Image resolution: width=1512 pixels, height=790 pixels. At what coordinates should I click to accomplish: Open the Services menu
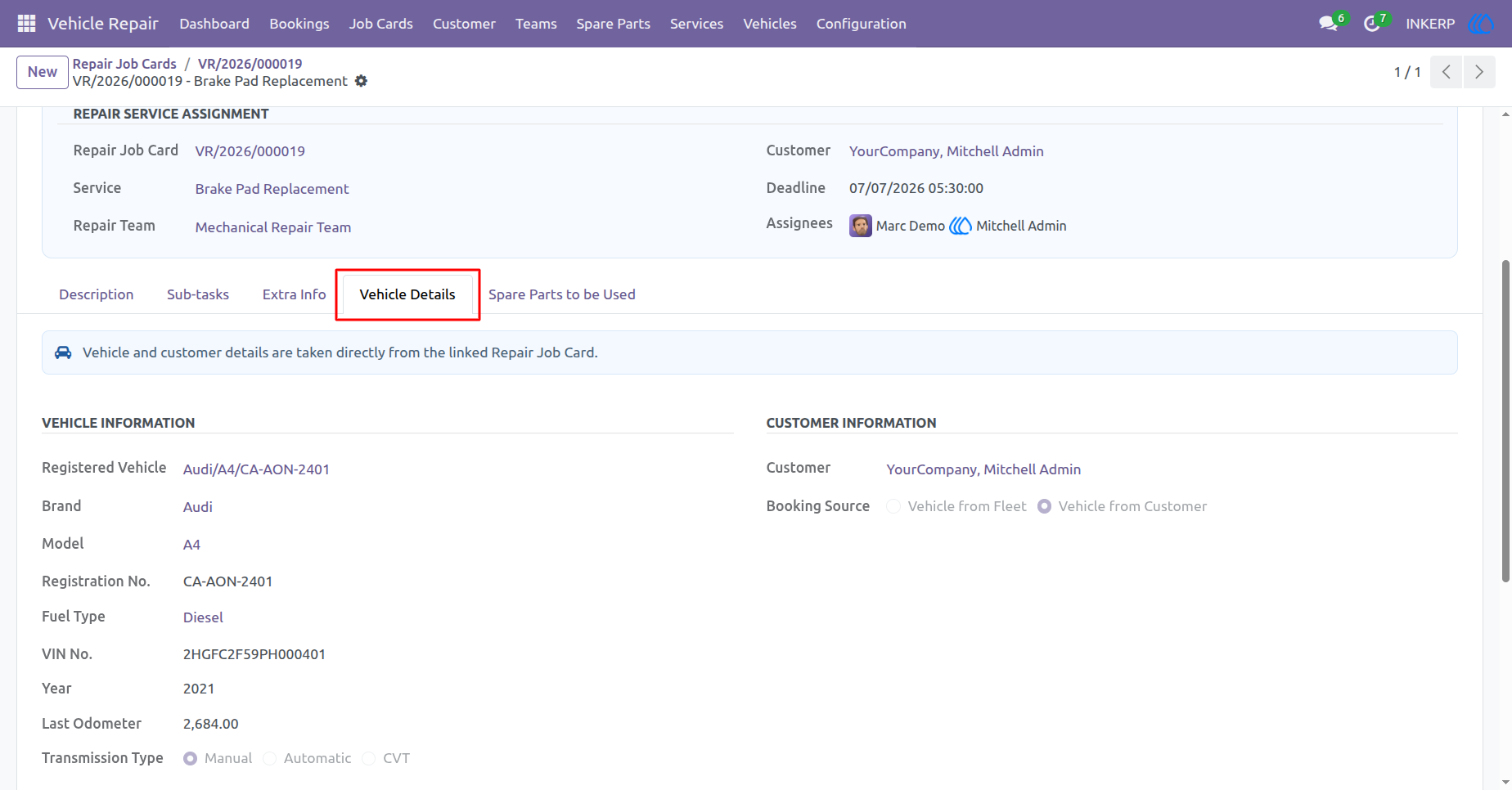tap(696, 24)
